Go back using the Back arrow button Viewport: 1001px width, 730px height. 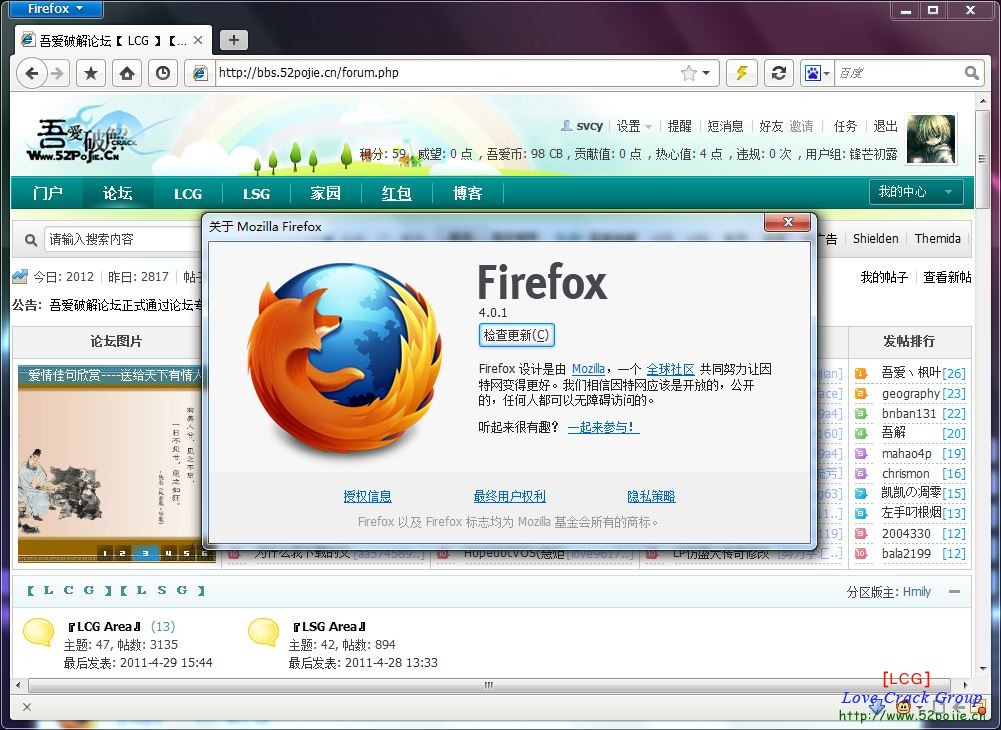pyautogui.click(x=31, y=73)
